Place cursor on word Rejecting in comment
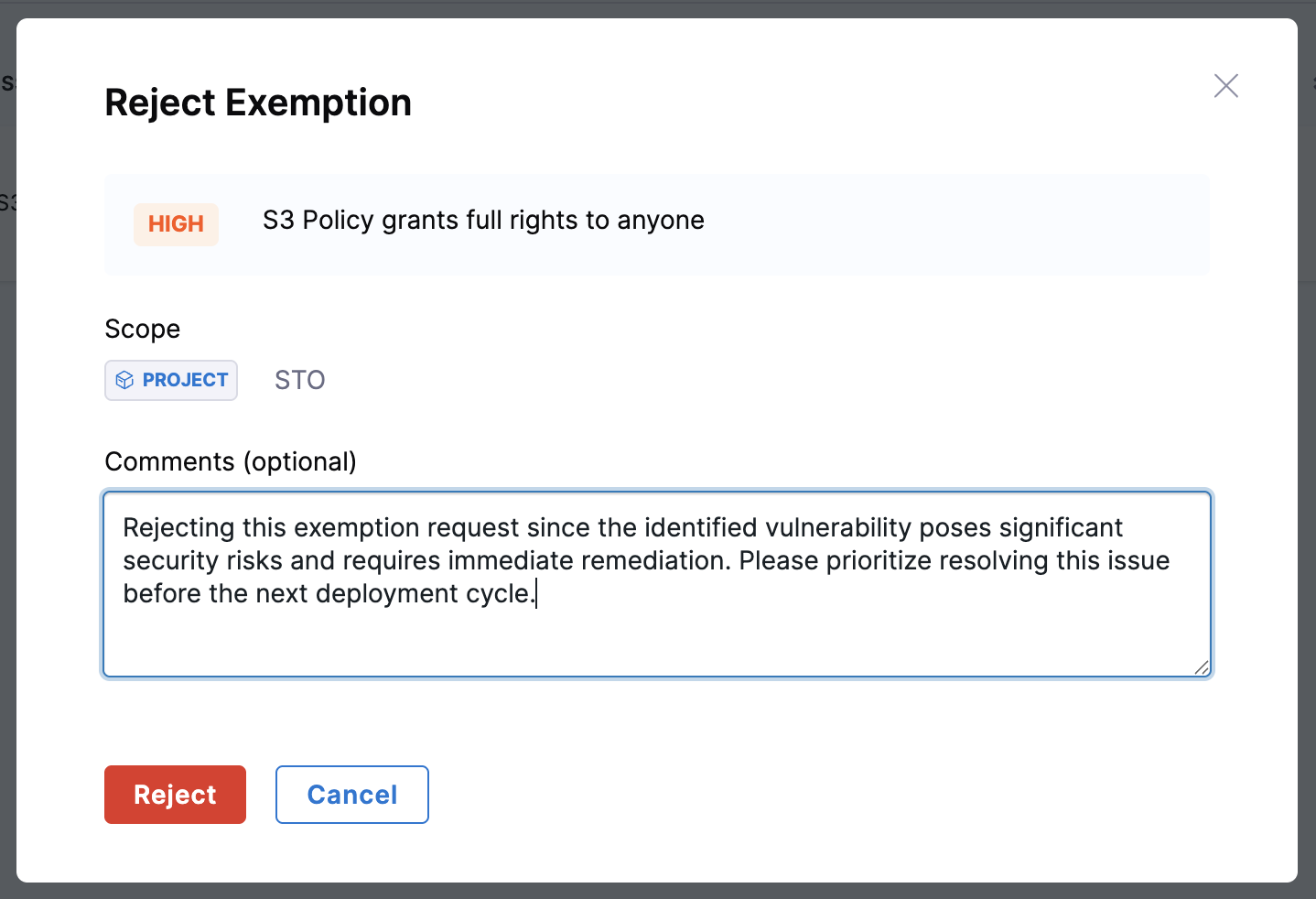1316x899 pixels. click(178, 528)
